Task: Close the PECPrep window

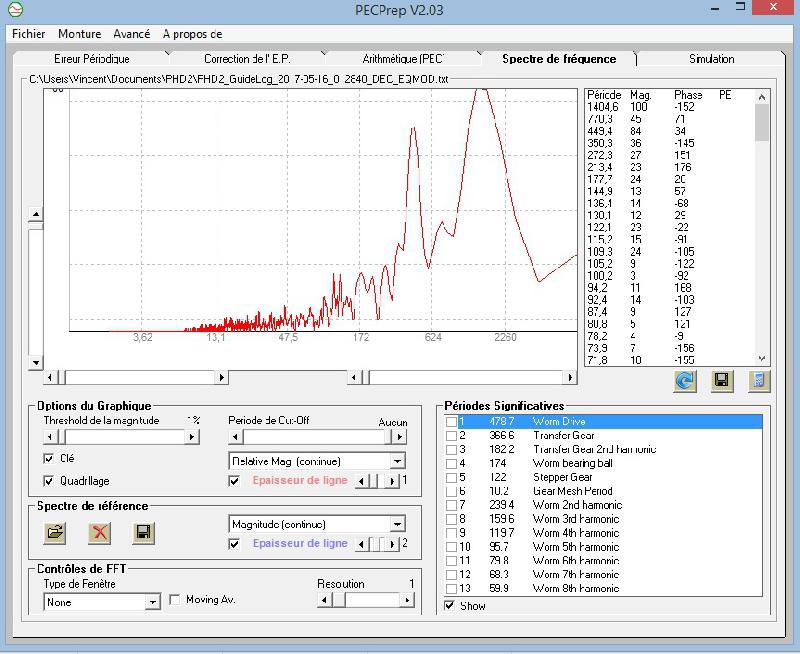Action: [773, 7]
